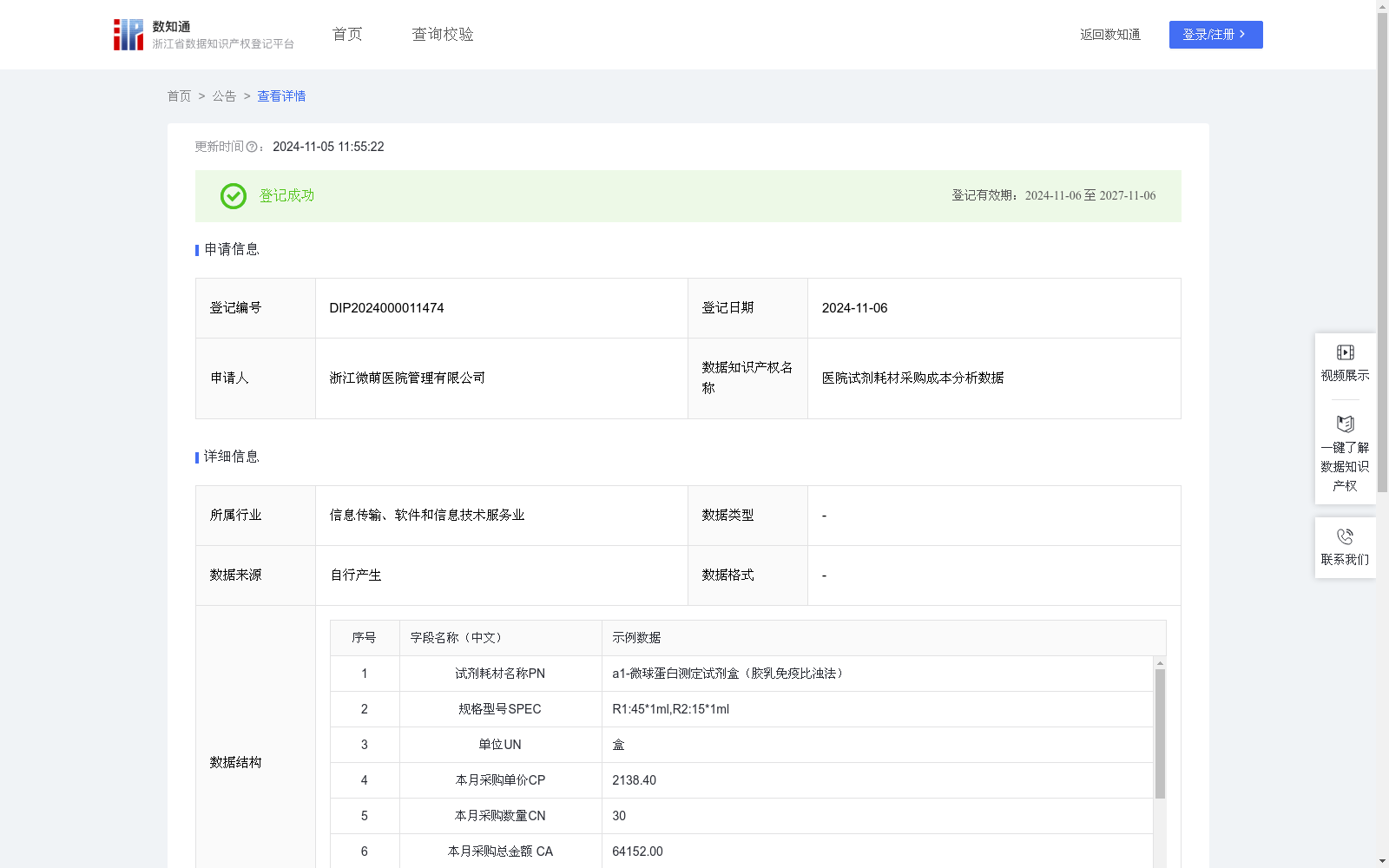
Task: Select the registration date 2024-11-06 cell
Action: pyautogui.click(x=994, y=308)
